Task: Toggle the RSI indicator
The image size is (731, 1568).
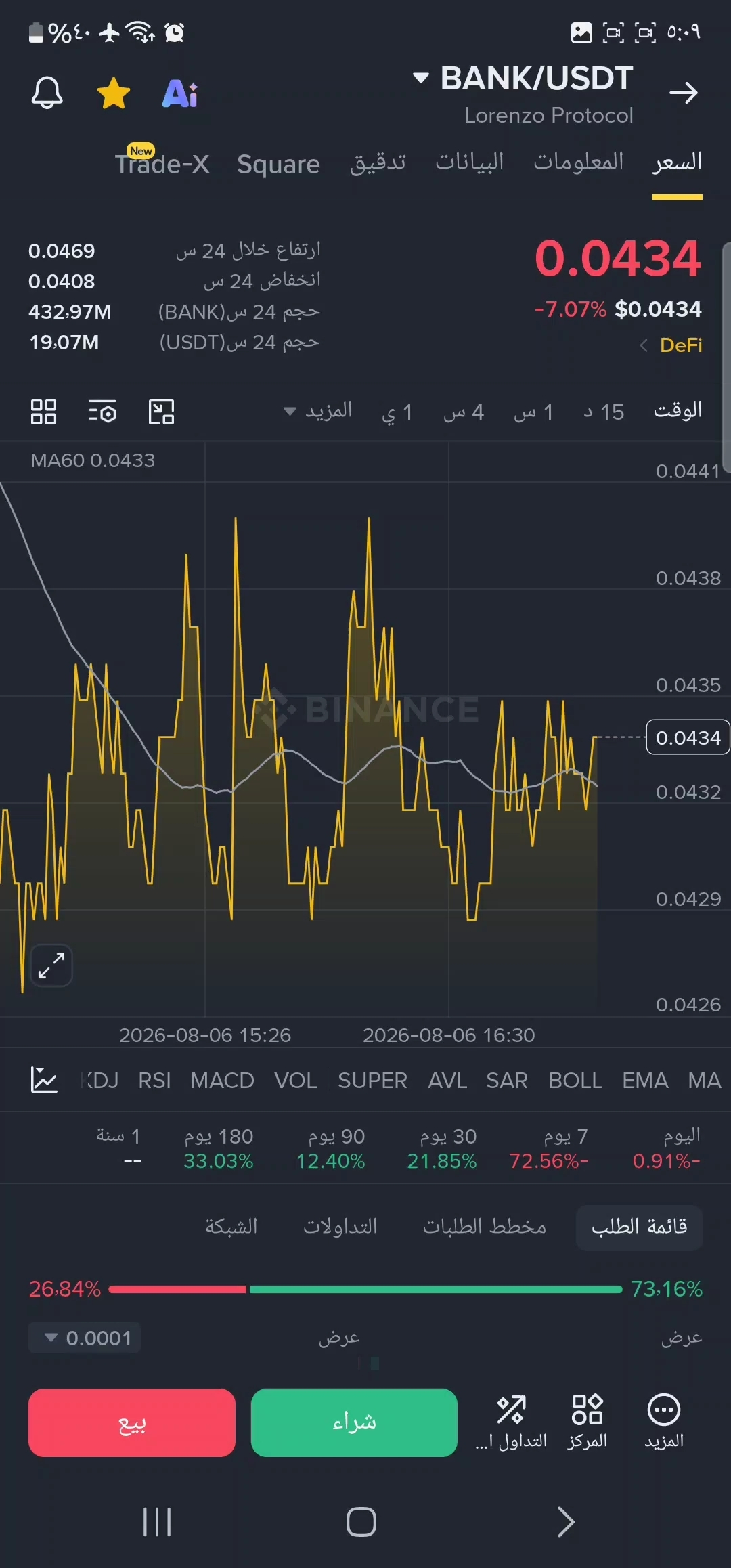Action: point(154,1081)
